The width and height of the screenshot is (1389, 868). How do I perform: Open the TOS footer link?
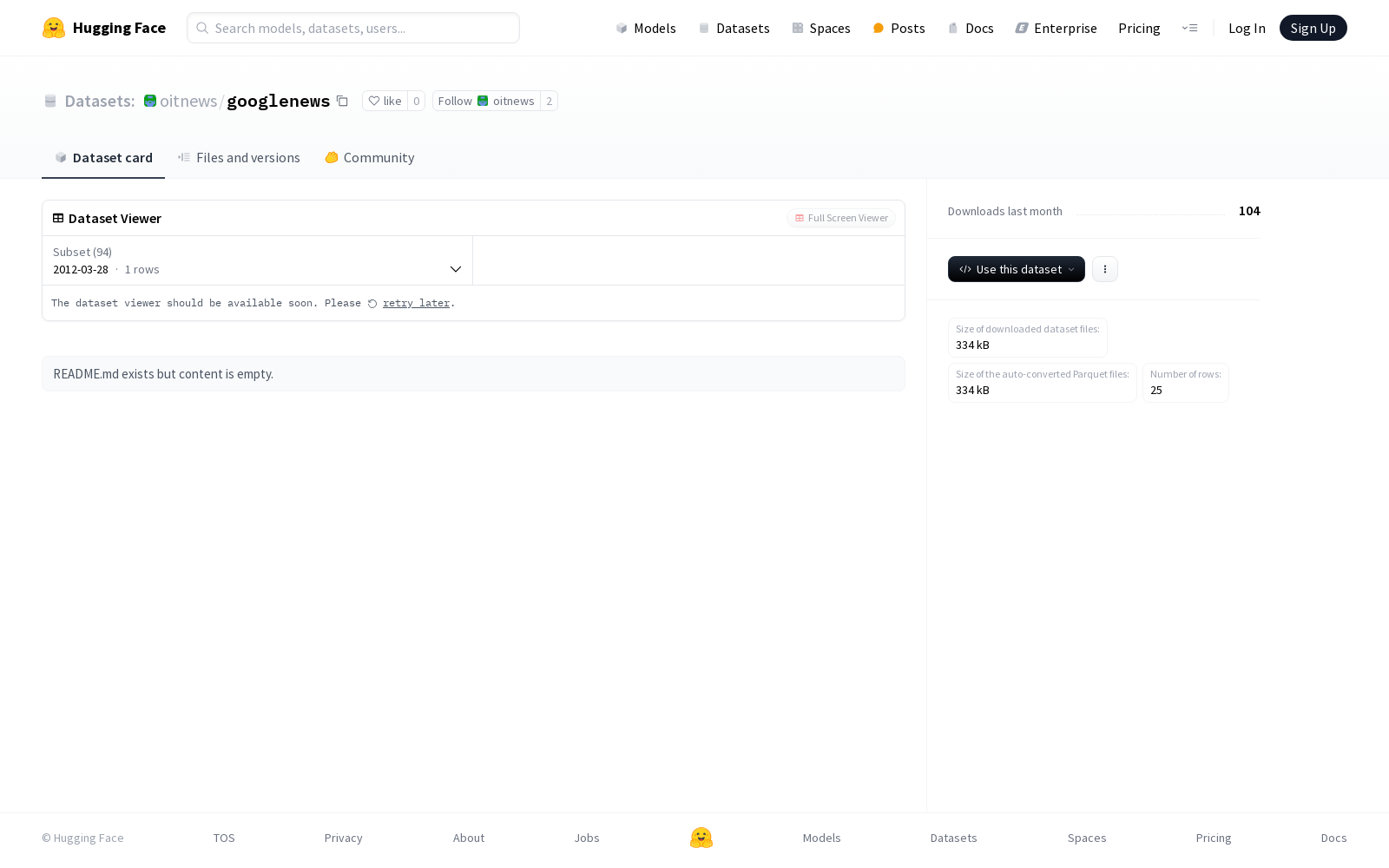[x=224, y=838]
